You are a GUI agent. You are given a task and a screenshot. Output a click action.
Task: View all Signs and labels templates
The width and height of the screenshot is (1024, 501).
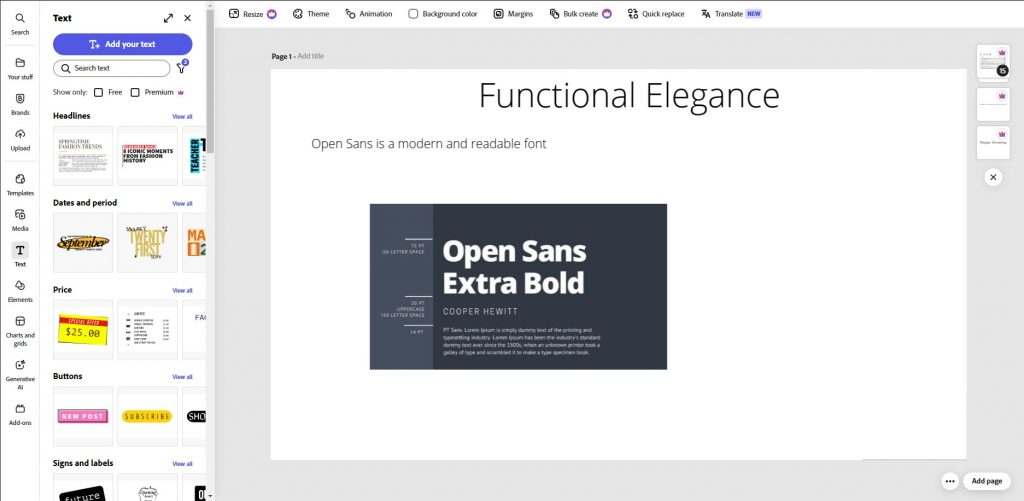pos(182,464)
